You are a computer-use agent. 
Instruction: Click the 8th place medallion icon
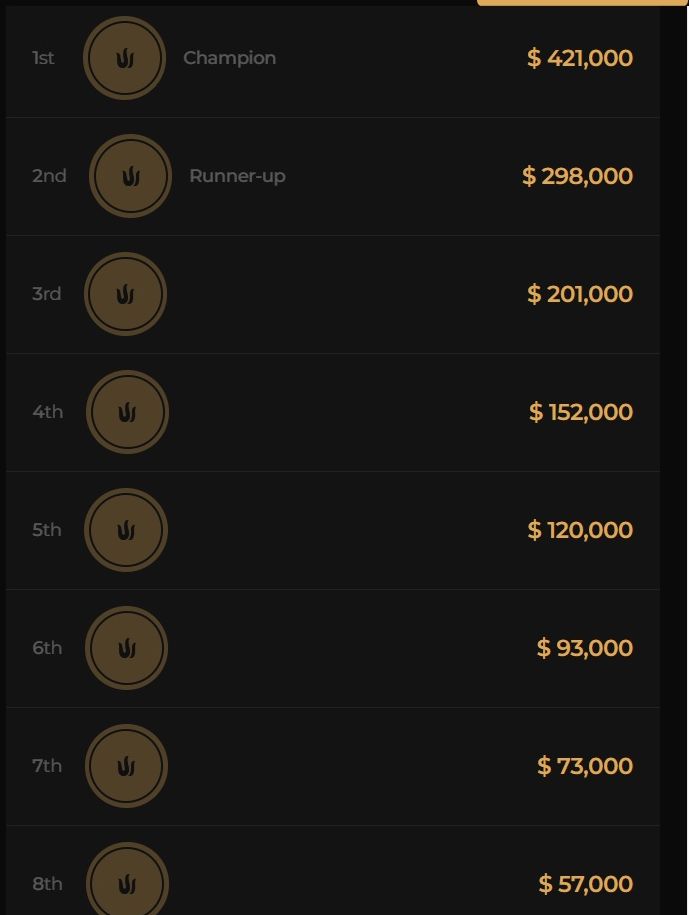127,883
